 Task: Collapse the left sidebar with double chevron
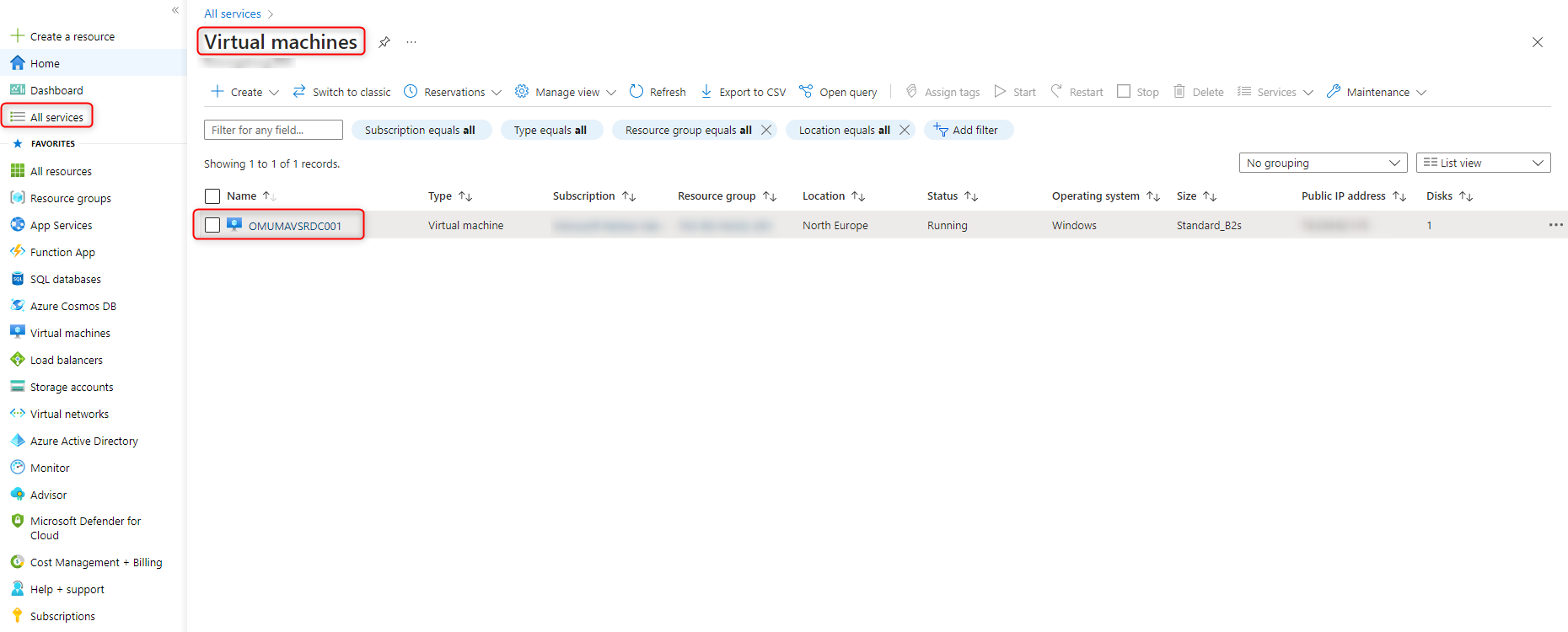tap(175, 10)
